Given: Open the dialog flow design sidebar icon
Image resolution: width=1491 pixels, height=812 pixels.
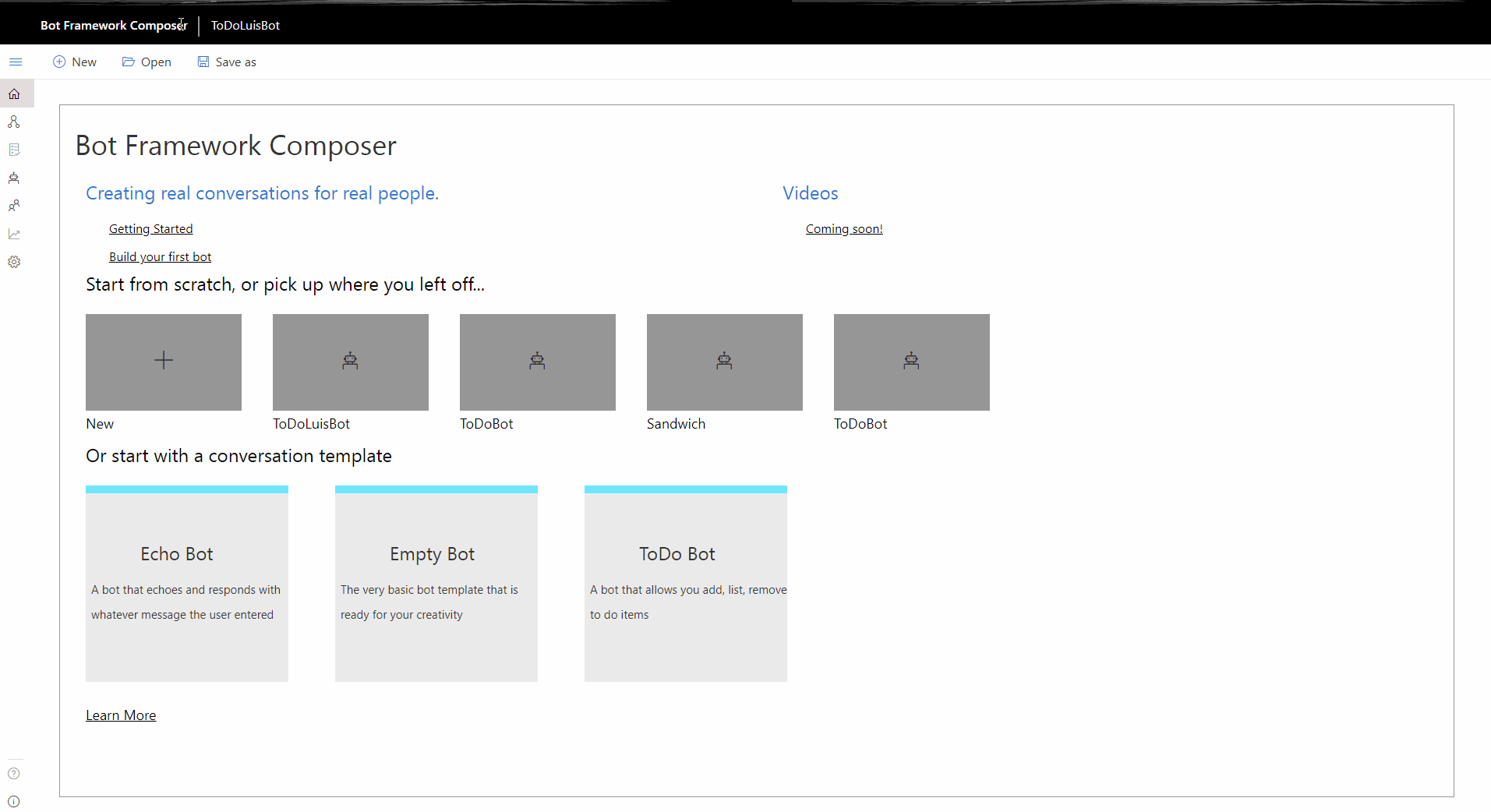Looking at the screenshot, I should click(x=14, y=122).
